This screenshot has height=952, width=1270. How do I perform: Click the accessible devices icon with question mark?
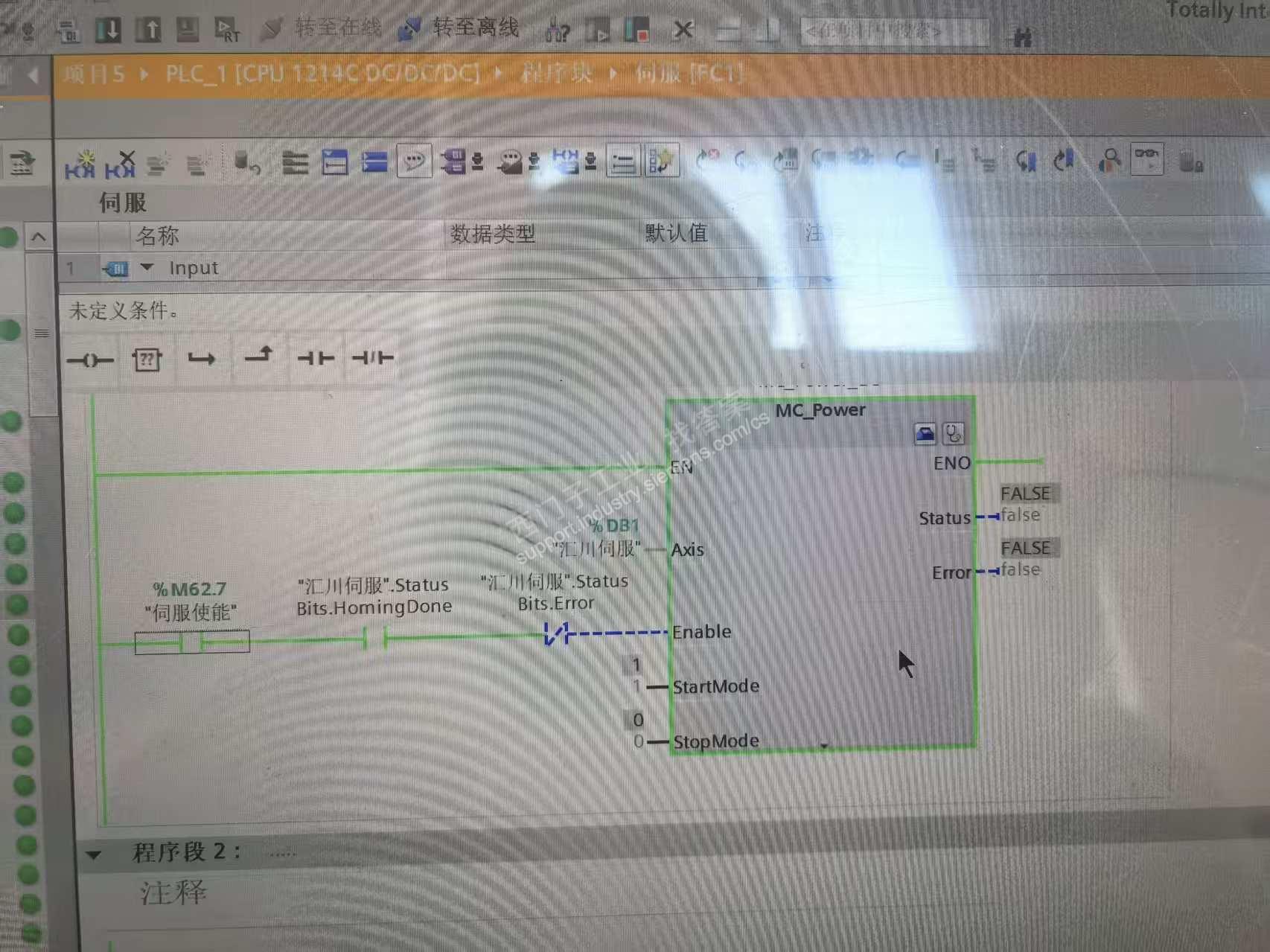pos(557,31)
